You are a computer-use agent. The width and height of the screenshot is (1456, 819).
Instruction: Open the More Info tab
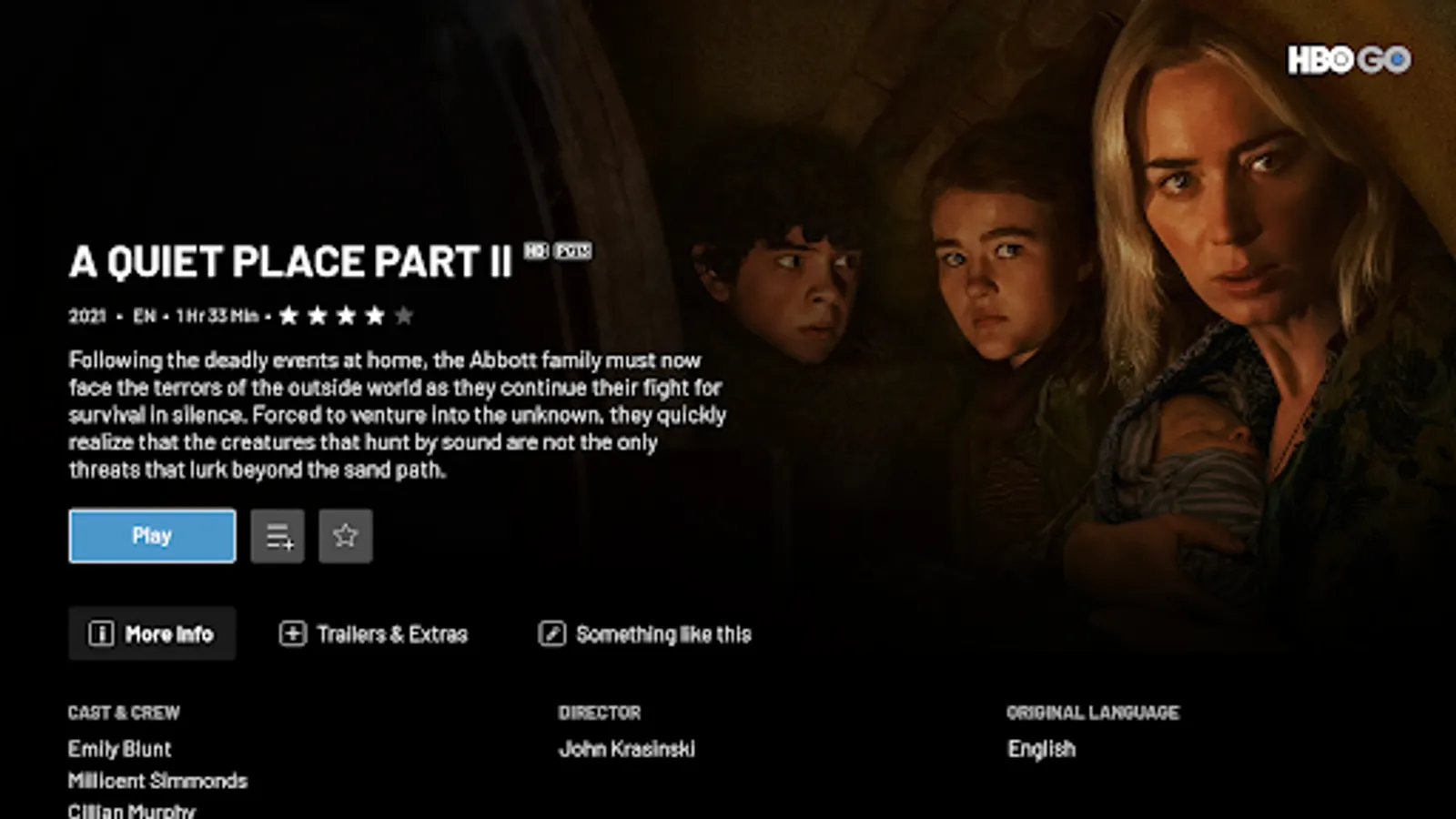(152, 633)
